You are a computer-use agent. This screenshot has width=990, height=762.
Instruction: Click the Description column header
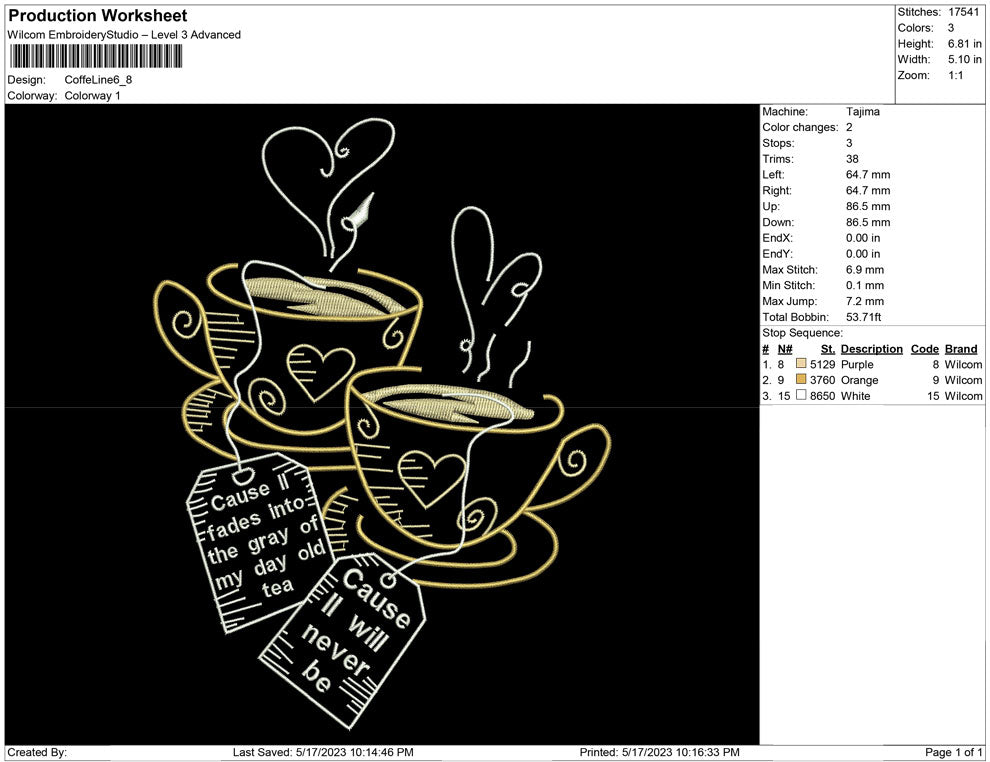click(871, 349)
